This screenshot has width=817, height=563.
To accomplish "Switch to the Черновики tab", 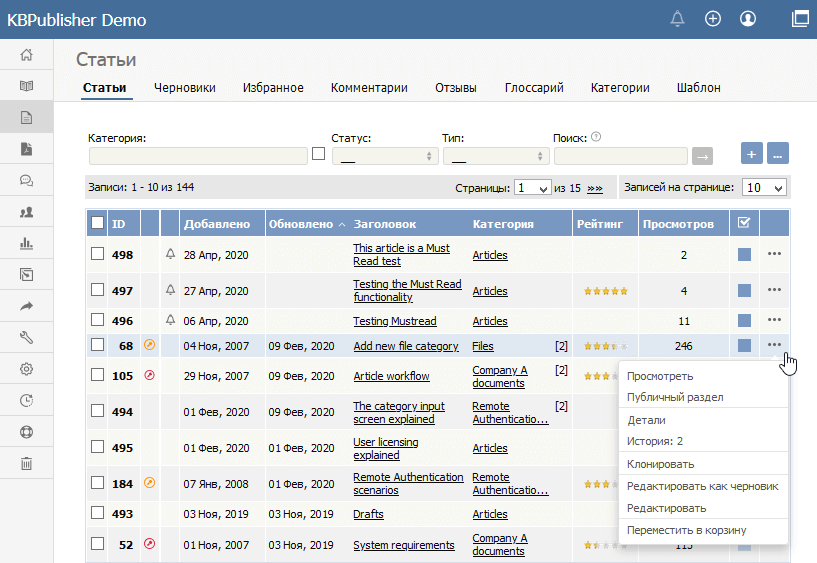I will click(184, 88).
